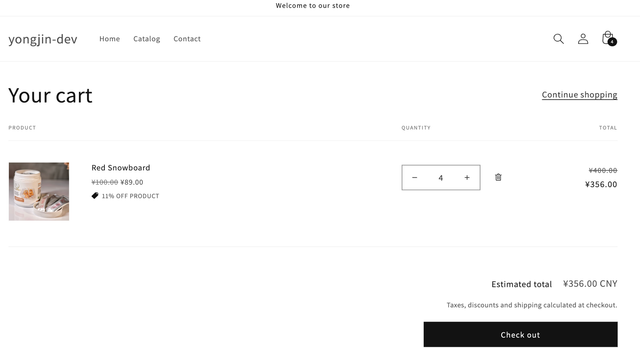Click the struck-through total ¥400.00

[603, 170]
